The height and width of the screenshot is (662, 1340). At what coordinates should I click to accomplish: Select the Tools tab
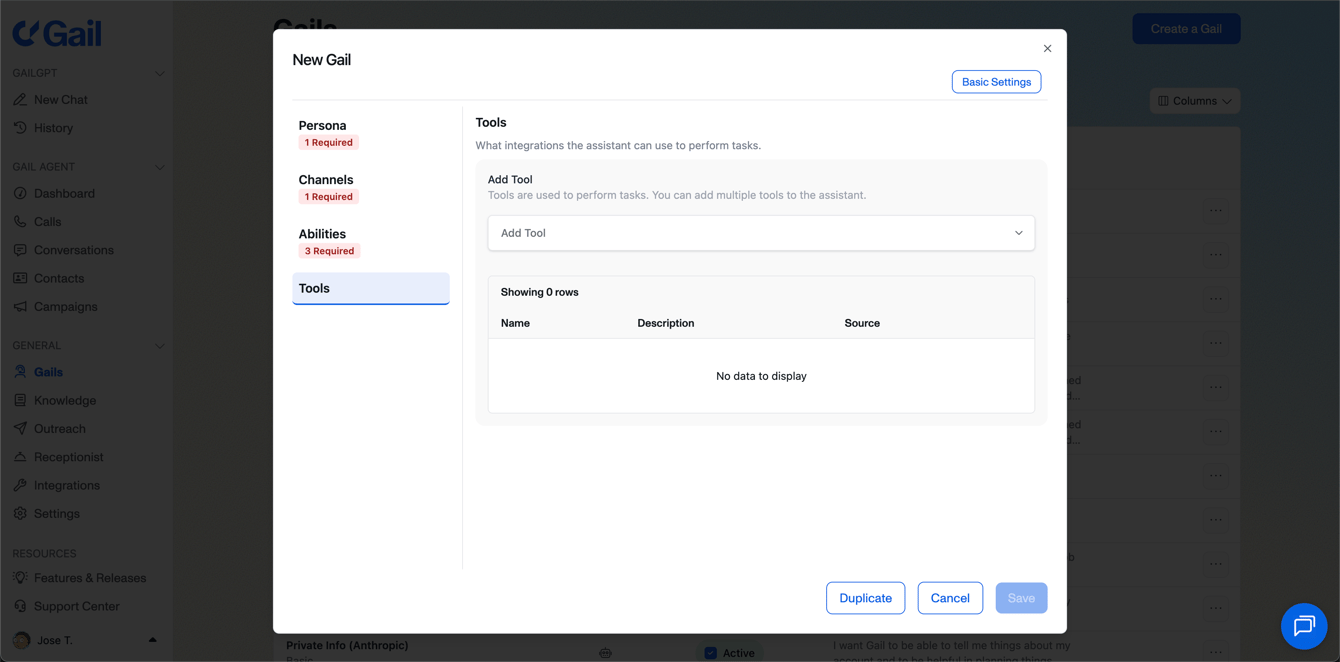click(x=371, y=288)
